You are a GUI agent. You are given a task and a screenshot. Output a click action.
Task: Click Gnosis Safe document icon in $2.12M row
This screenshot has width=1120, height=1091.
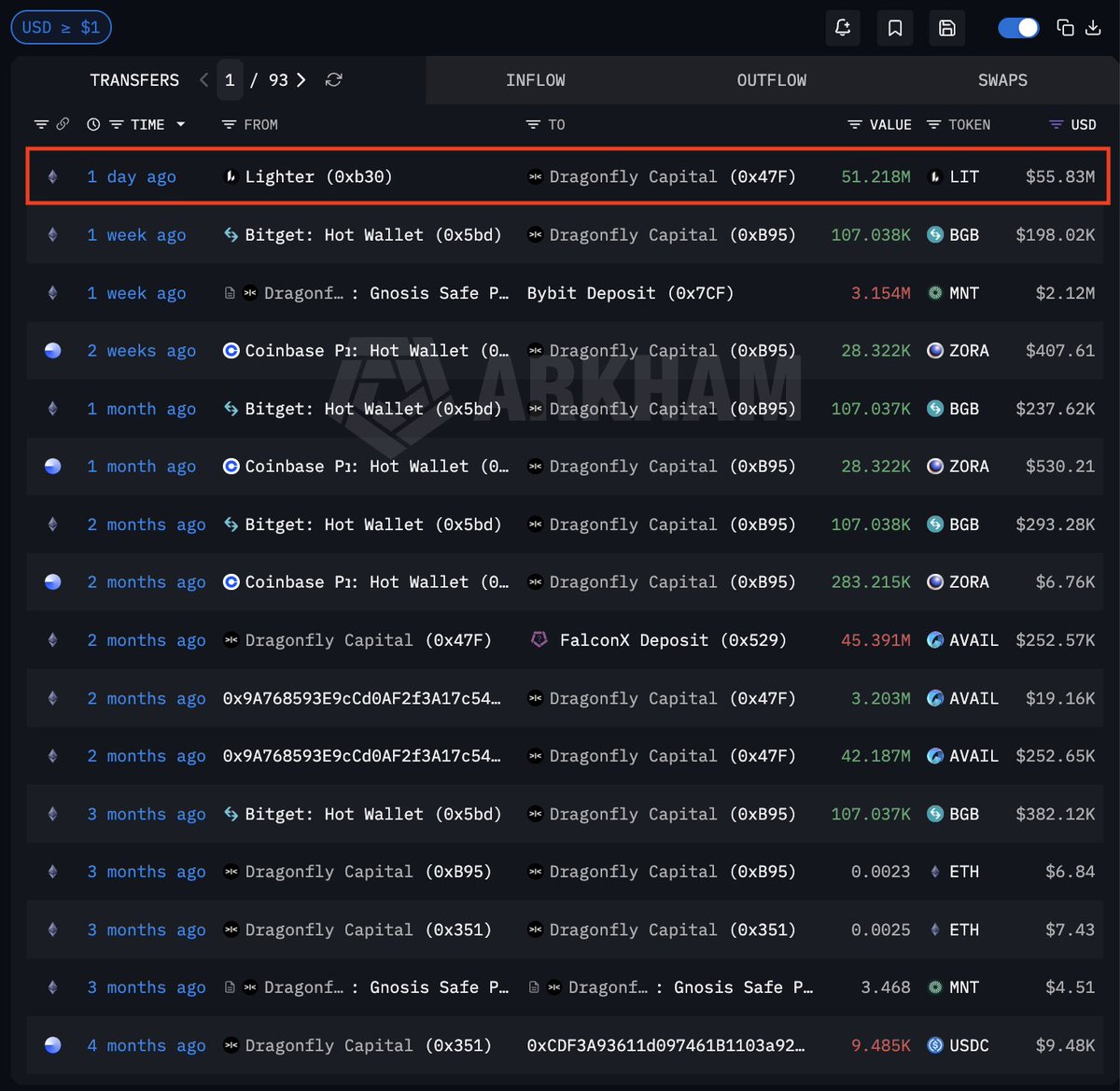point(230,293)
